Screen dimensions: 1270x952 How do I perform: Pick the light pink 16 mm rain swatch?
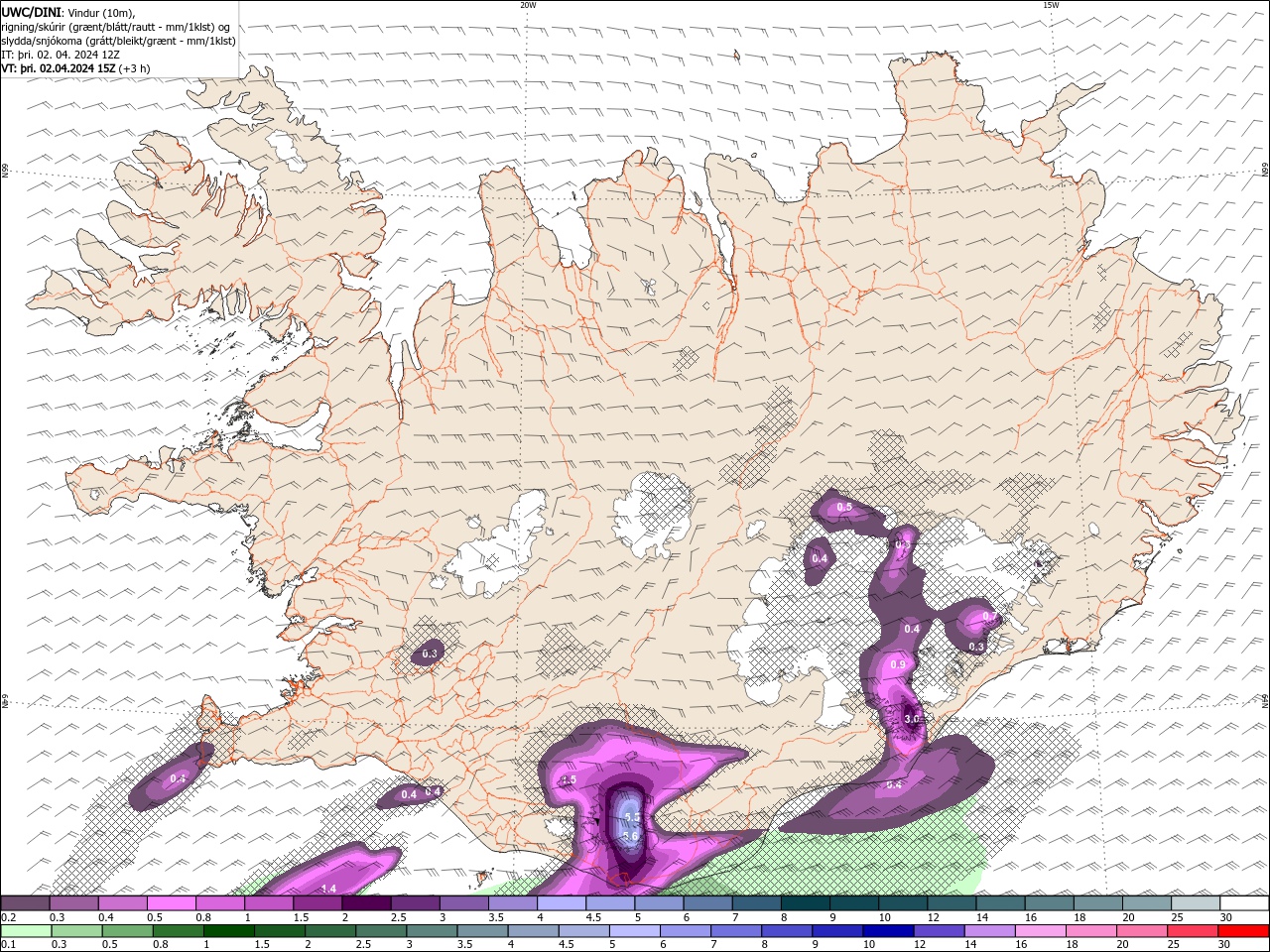pyautogui.click(x=1042, y=931)
